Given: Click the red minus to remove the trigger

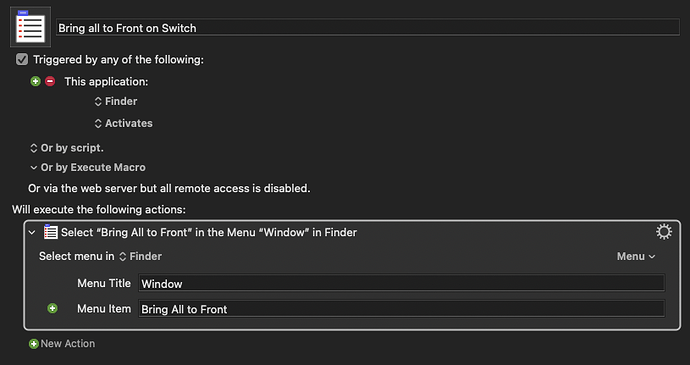Looking at the screenshot, I should click(x=50, y=81).
